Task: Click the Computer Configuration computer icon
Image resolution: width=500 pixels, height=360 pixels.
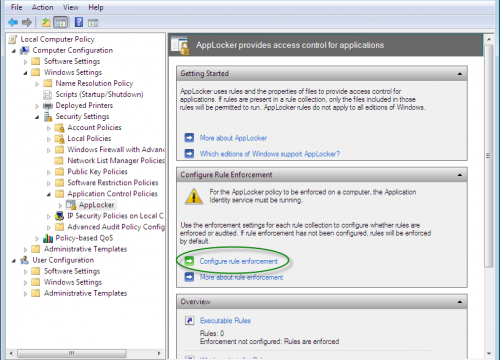Action: 25,51
